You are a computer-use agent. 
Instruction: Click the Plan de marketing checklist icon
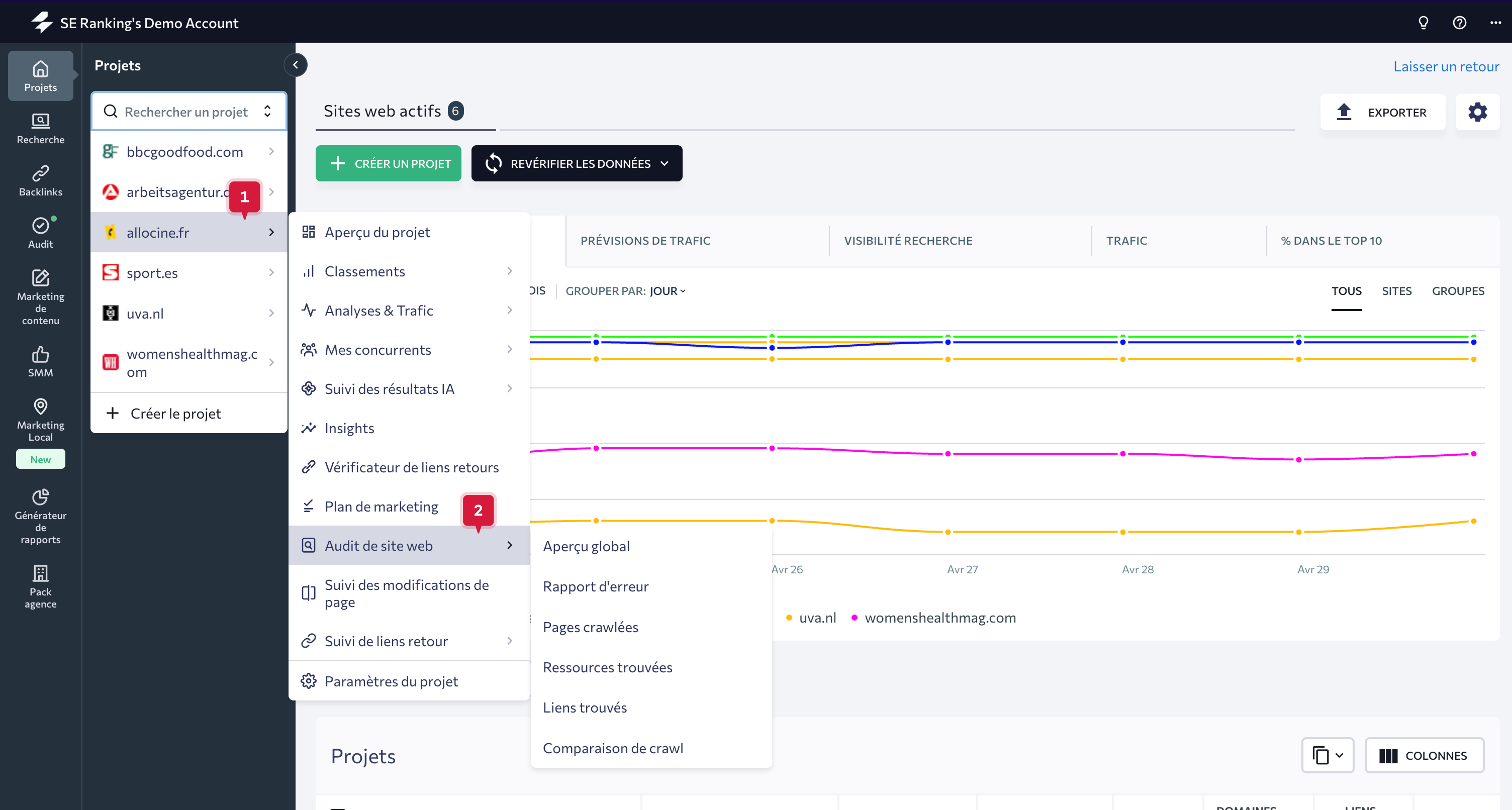click(308, 506)
